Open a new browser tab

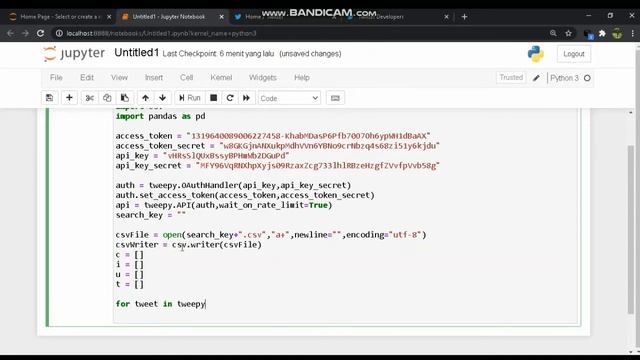[x=464, y=17]
